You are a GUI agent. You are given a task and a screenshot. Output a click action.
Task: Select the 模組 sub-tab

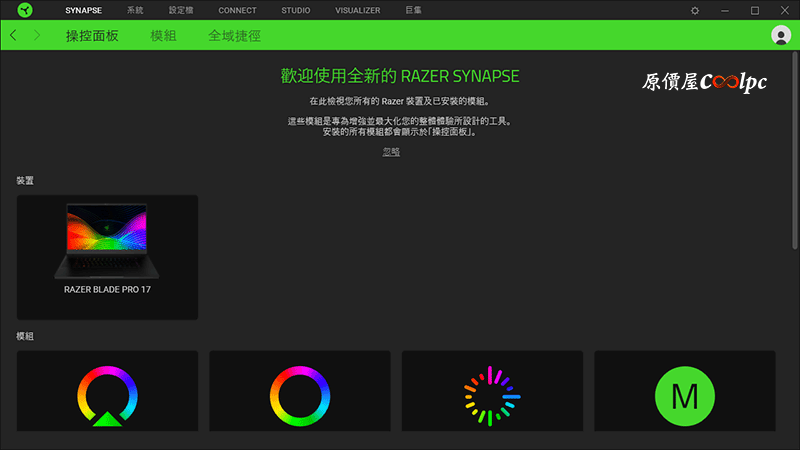(163, 36)
